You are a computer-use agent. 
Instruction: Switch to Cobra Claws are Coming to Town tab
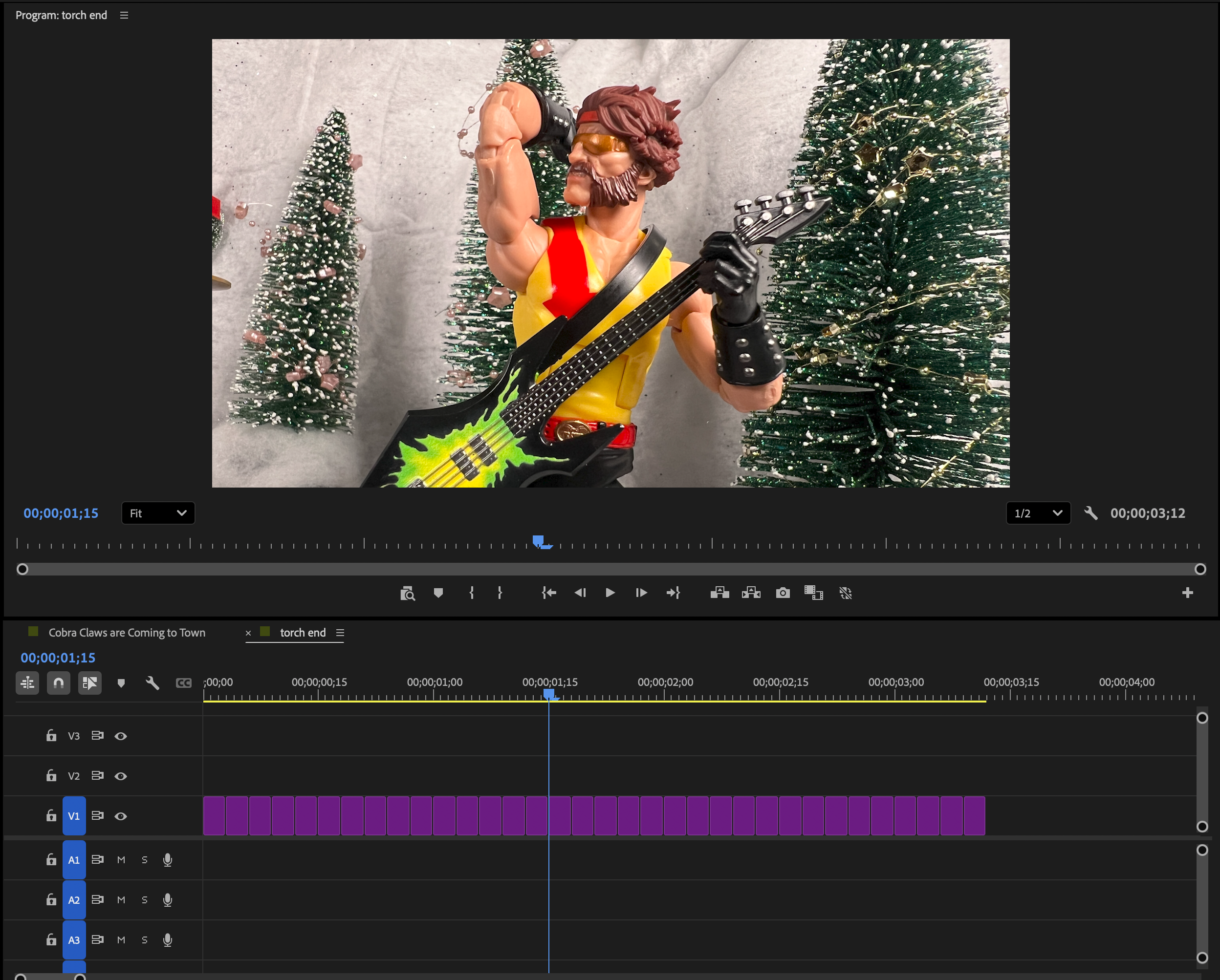[127, 633]
